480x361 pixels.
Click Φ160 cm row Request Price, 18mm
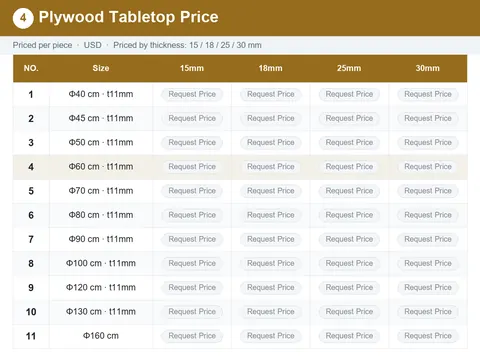[271, 336]
